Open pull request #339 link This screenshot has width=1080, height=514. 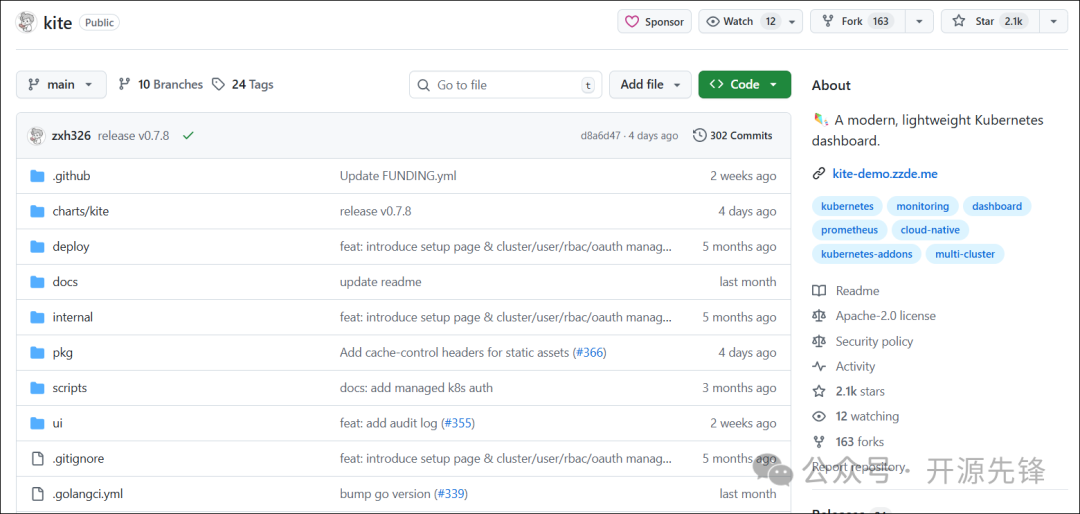(451, 494)
